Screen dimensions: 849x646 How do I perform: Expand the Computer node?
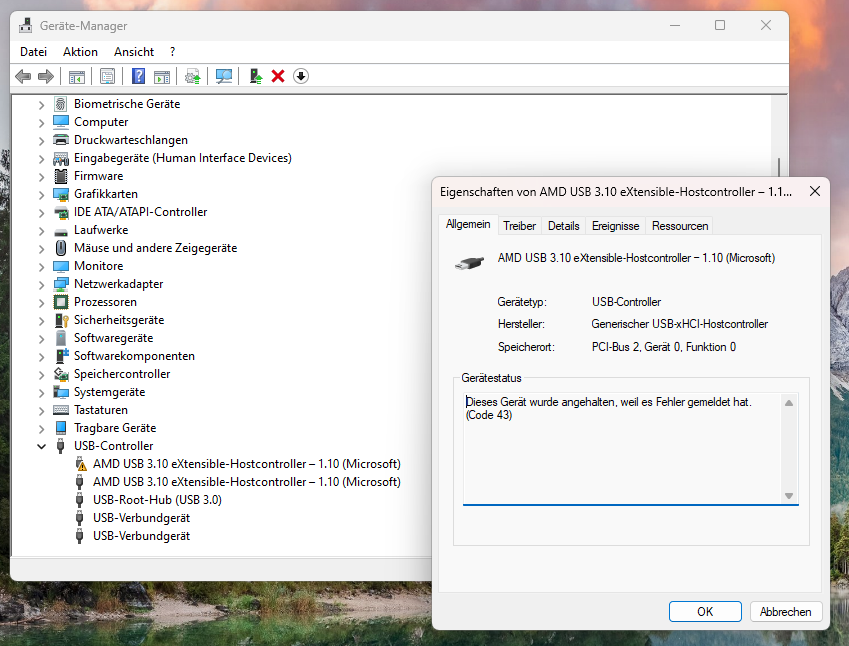pyautogui.click(x=42, y=123)
